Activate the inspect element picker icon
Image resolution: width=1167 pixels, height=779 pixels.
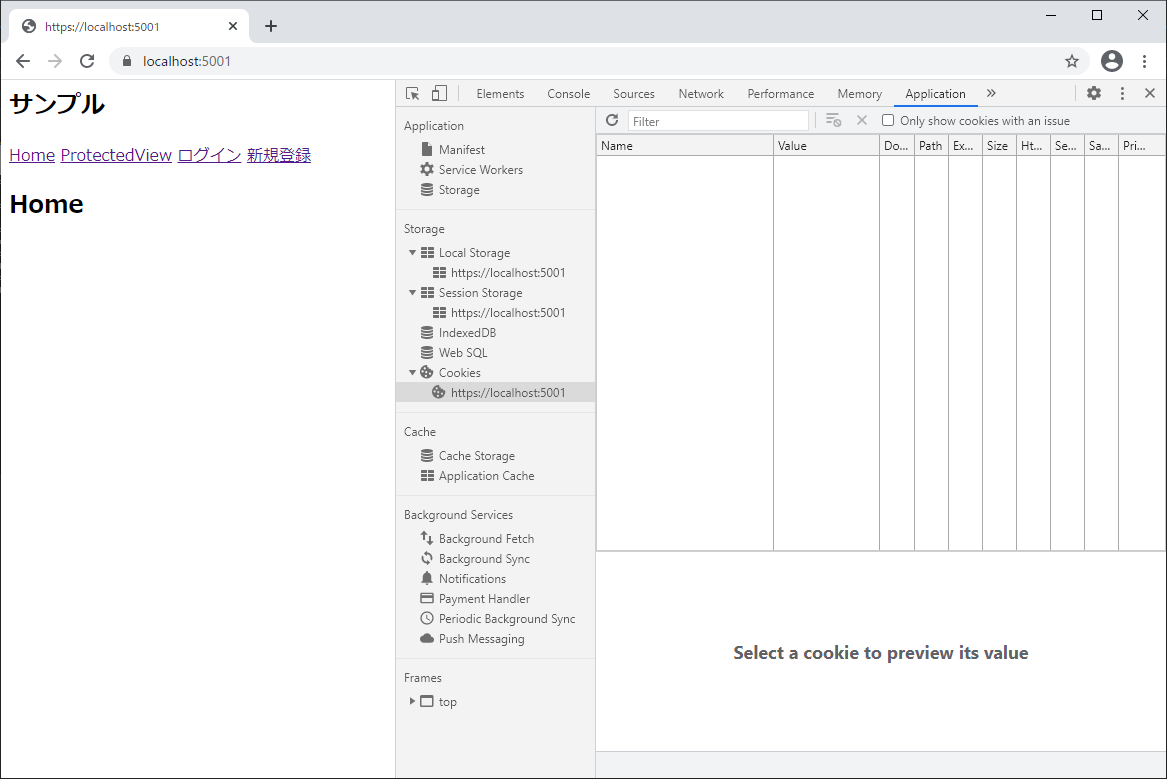pyautogui.click(x=412, y=93)
